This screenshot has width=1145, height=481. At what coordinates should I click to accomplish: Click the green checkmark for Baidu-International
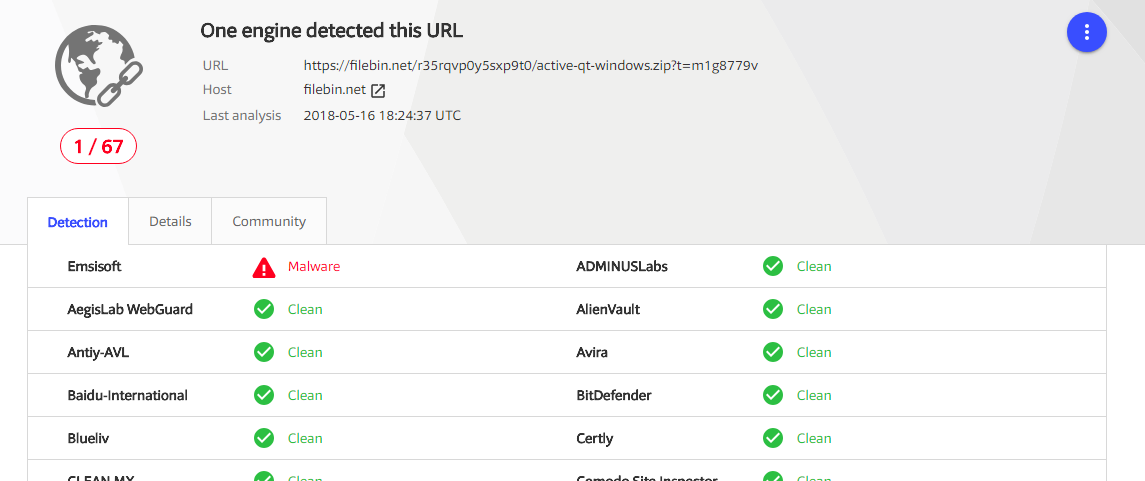tap(264, 396)
